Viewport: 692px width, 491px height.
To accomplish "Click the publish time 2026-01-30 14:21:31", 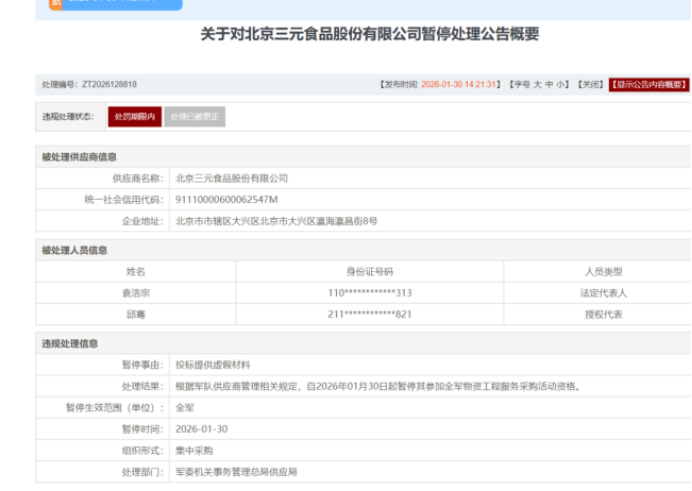I will [x=458, y=84].
